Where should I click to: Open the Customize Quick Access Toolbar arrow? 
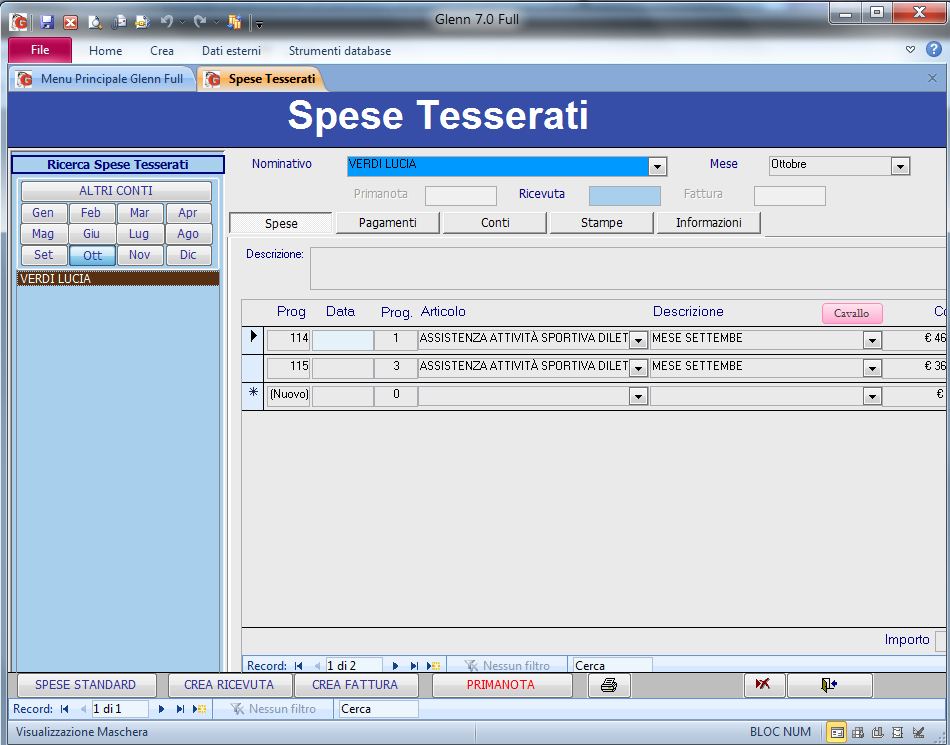tap(259, 24)
